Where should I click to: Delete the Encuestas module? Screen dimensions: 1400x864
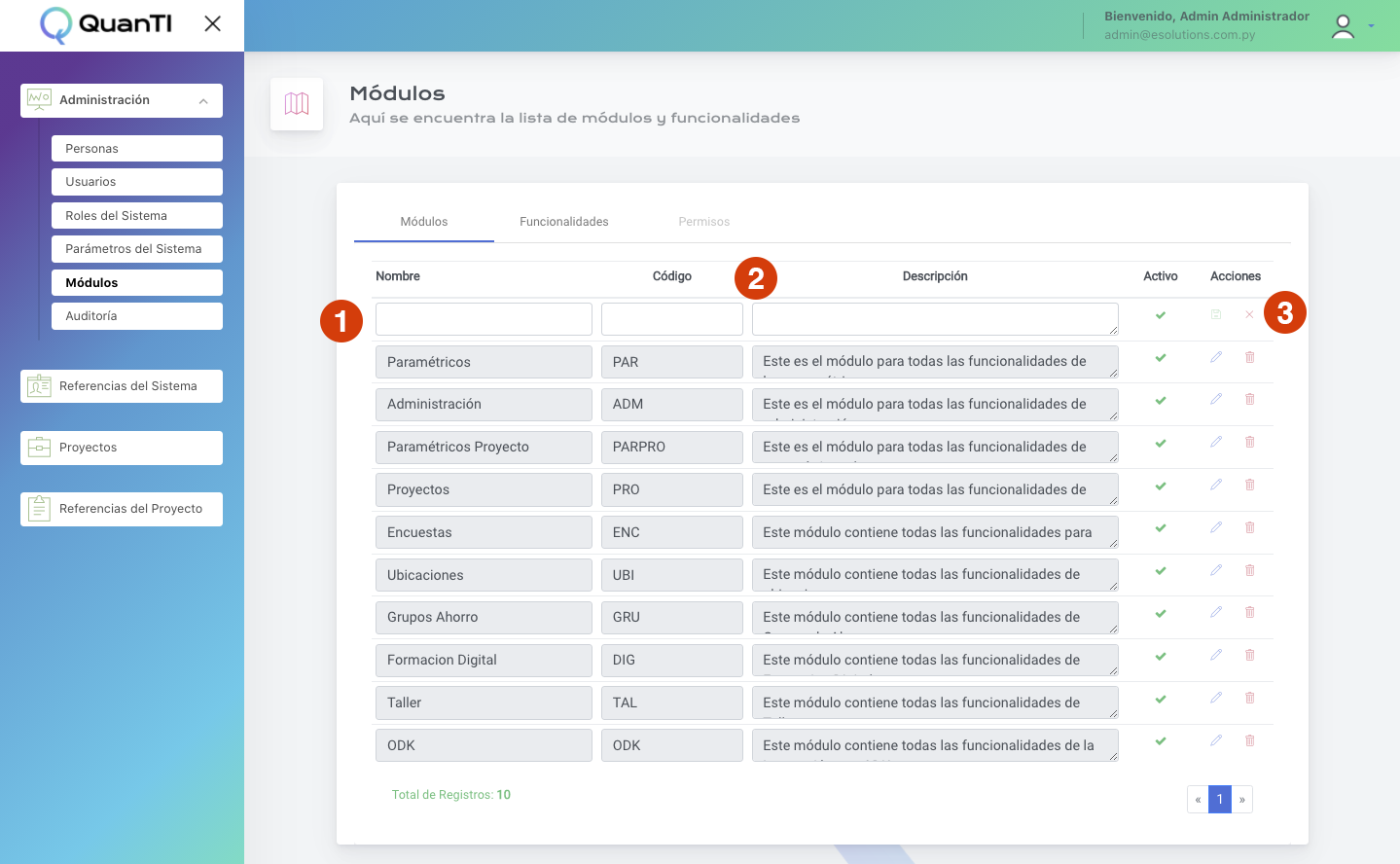pos(1250,527)
